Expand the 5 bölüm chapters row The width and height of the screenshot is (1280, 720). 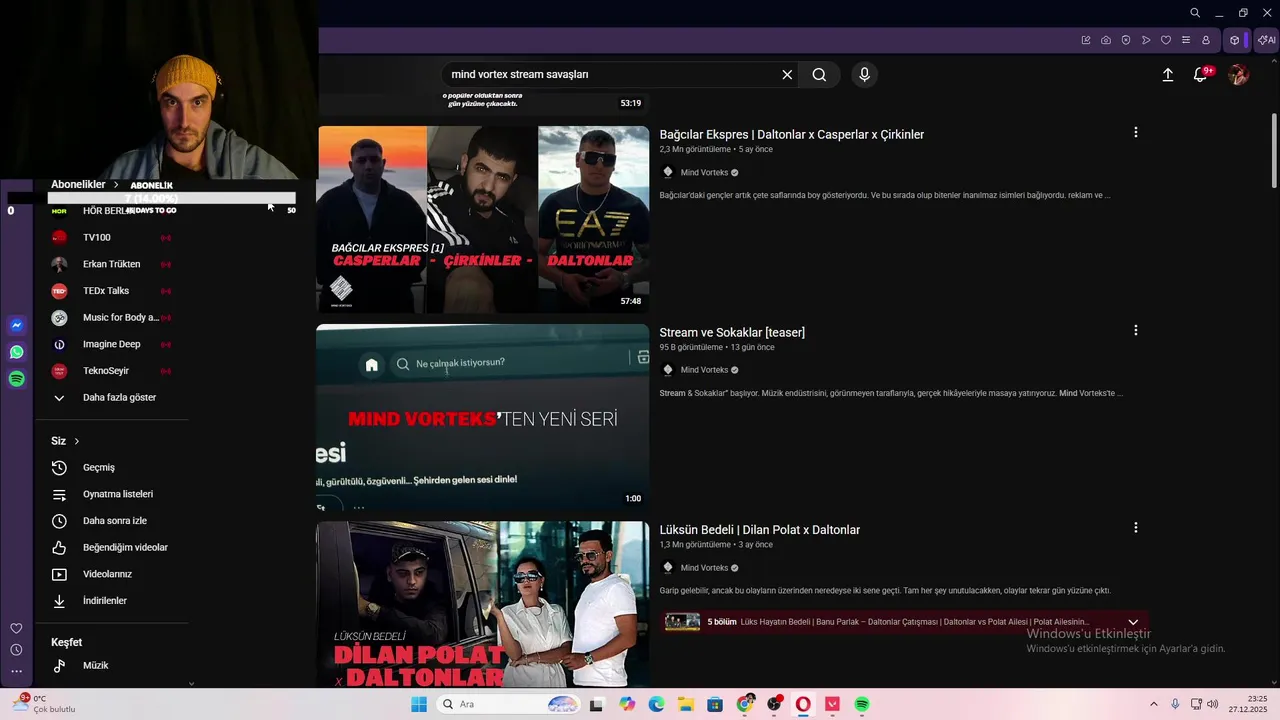(x=1133, y=622)
